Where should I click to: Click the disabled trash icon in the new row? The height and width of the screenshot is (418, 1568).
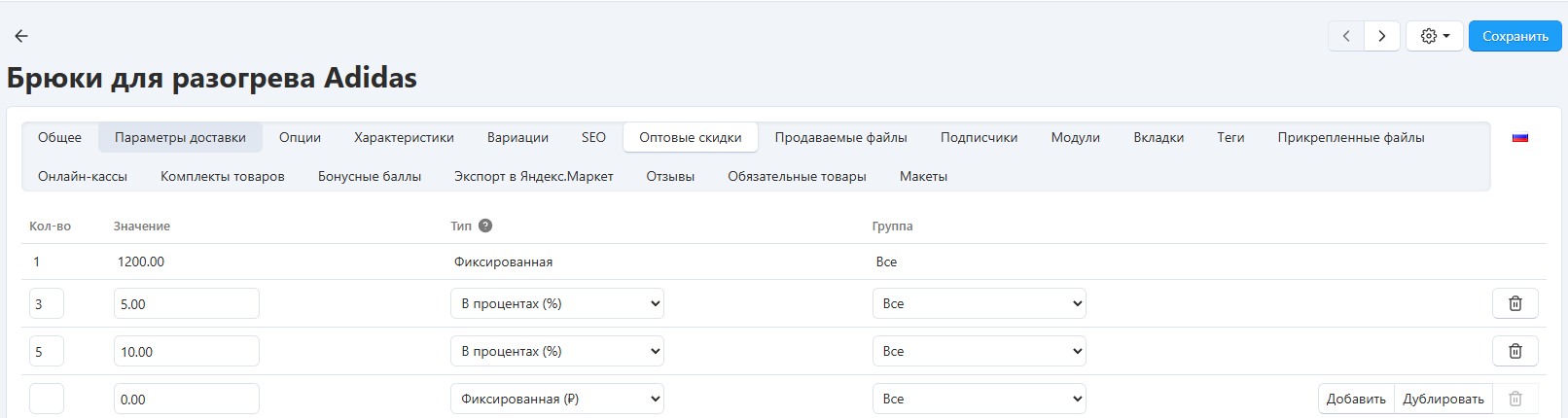click(1515, 399)
